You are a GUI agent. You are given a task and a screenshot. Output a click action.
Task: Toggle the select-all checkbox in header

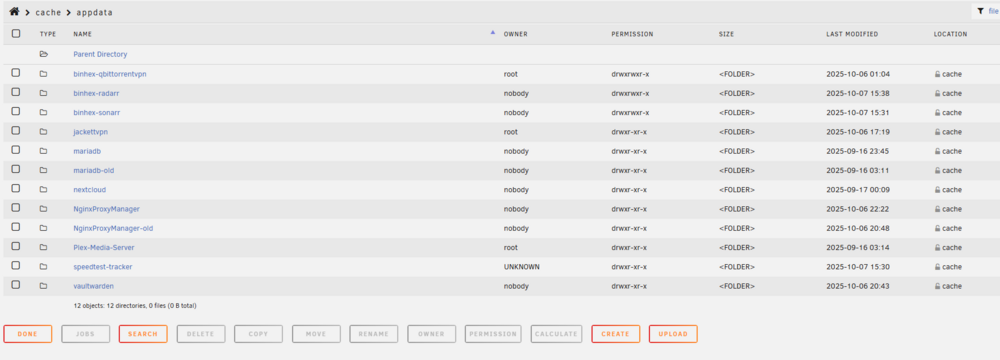click(16, 34)
